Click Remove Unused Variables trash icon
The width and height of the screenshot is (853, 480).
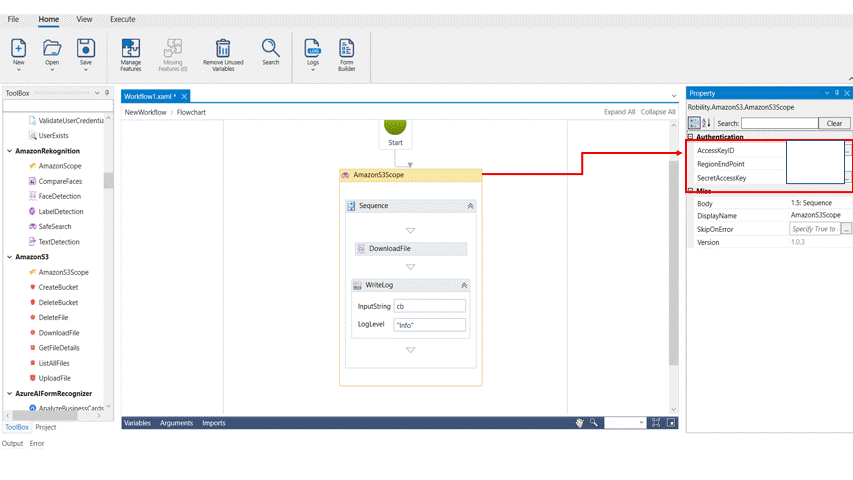pos(223,48)
